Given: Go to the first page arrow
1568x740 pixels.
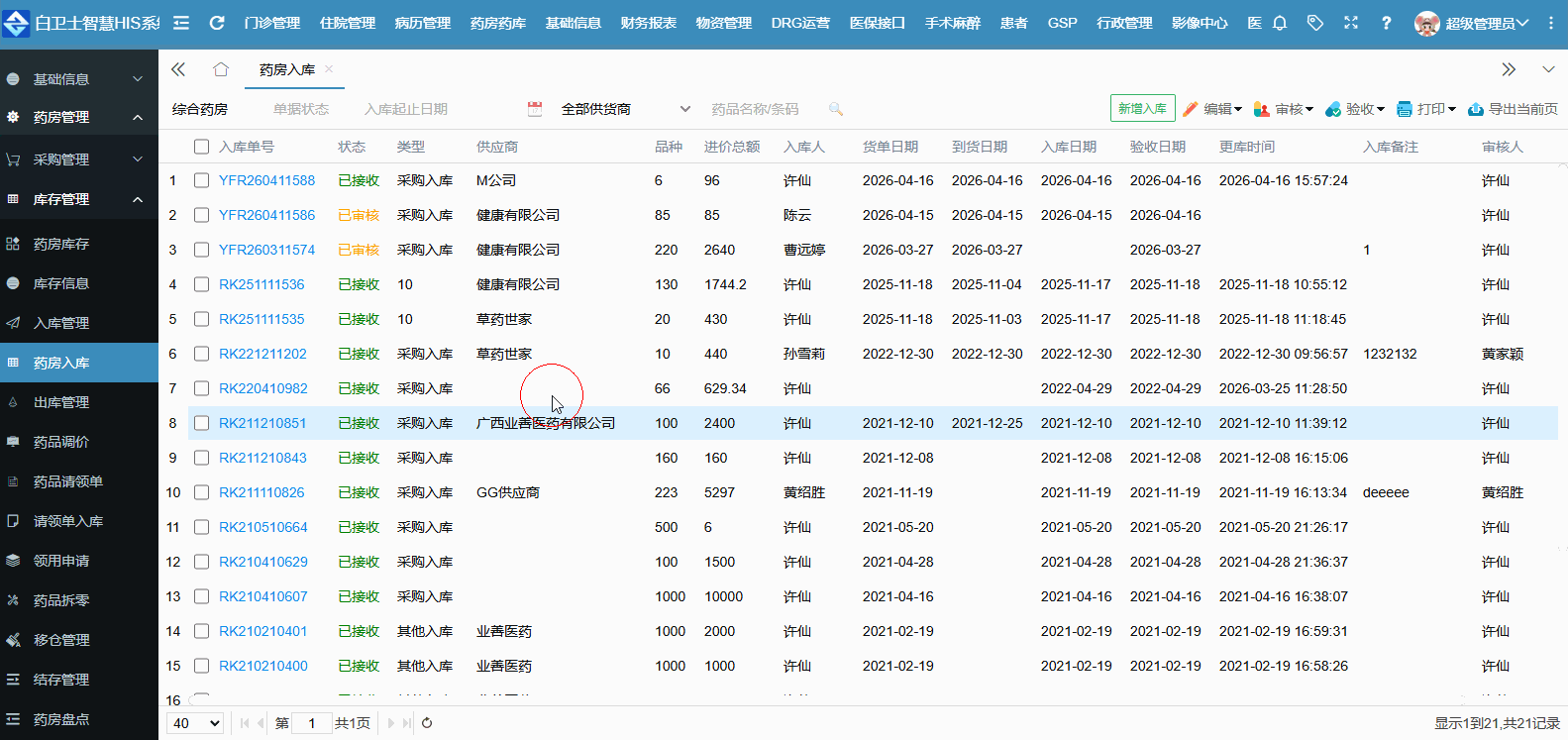Looking at the screenshot, I should (x=245, y=723).
